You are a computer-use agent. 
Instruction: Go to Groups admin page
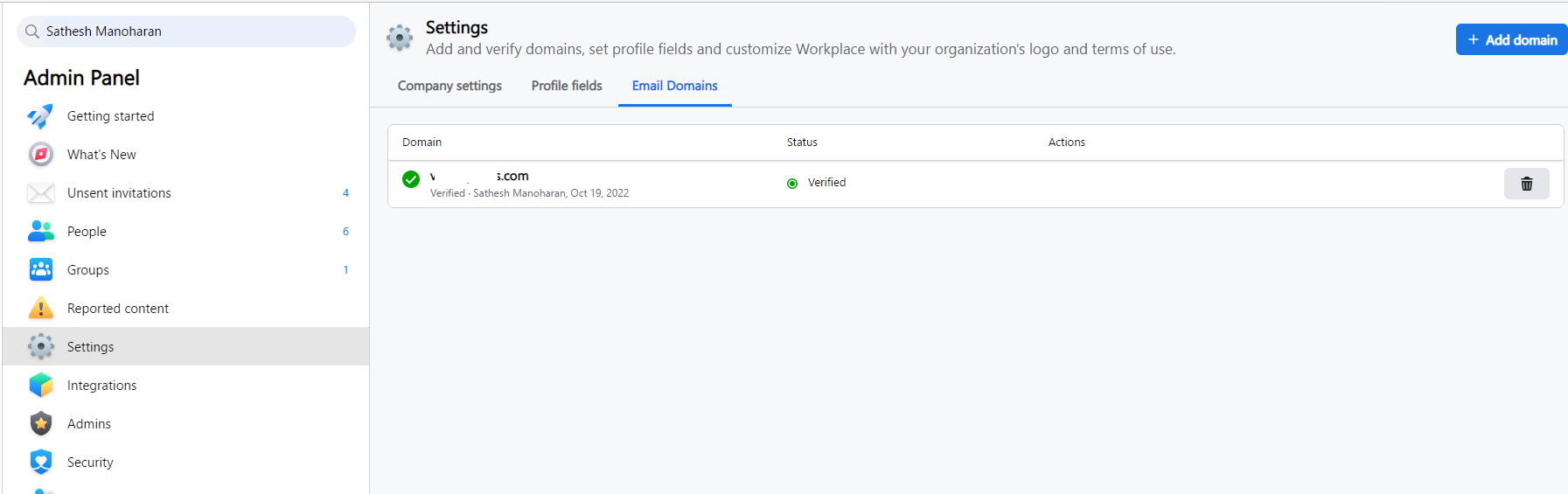tap(185, 270)
